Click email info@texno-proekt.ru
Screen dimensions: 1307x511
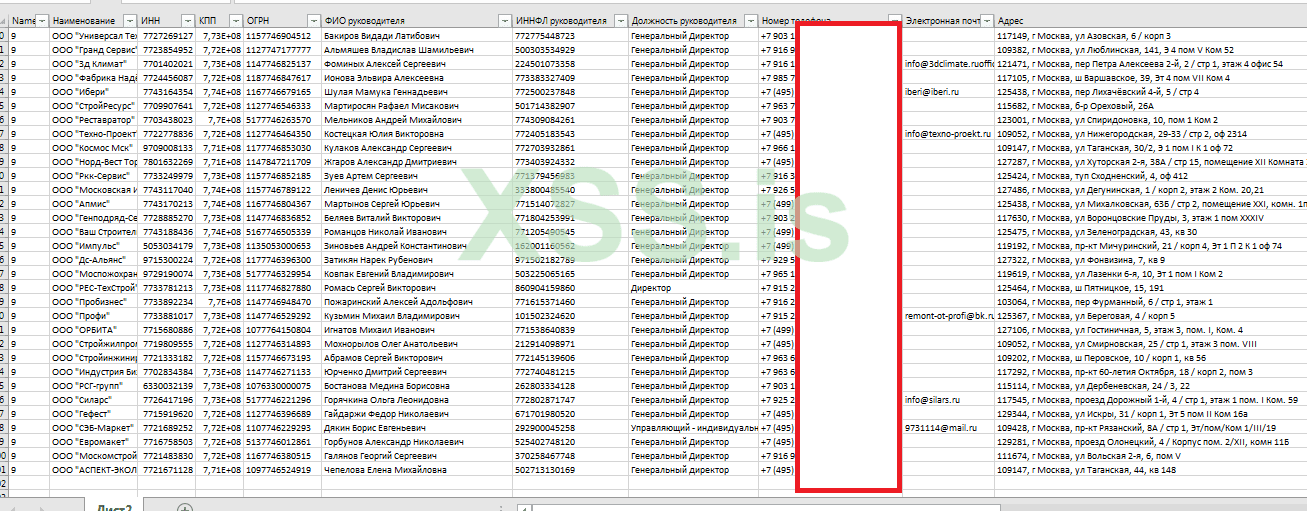pyautogui.click(x=948, y=133)
